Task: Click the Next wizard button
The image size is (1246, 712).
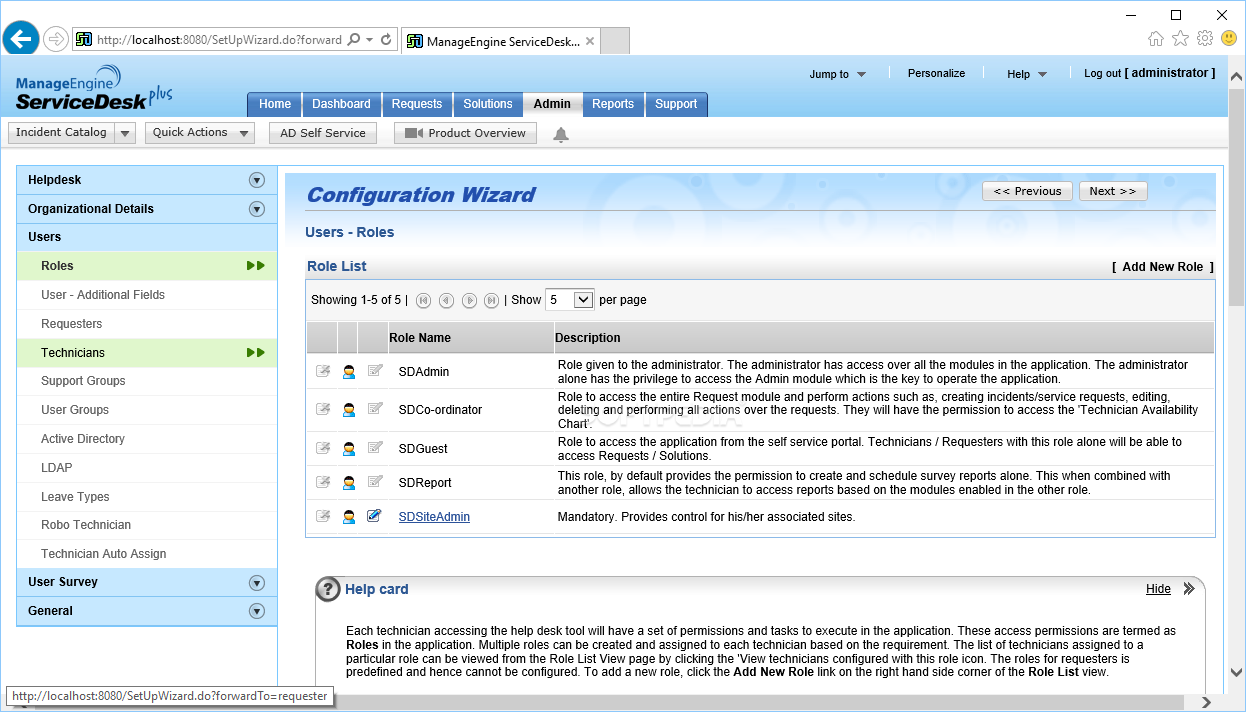Action: click(x=1113, y=191)
